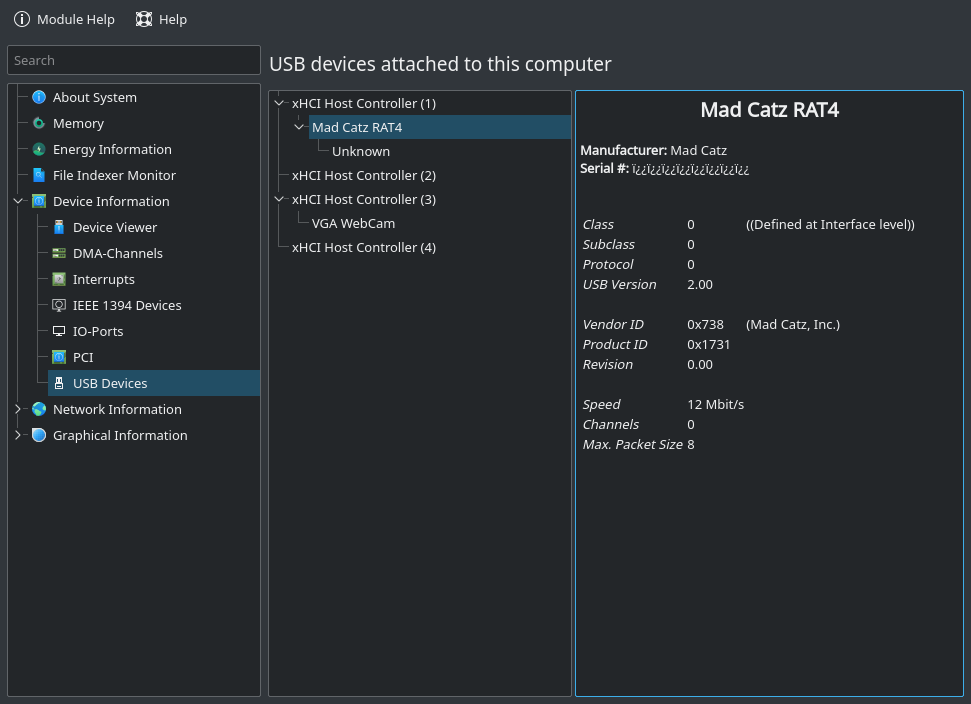This screenshot has width=971, height=704.
Task: Collapse xHCI Host Controller (3) node
Action: (279, 199)
